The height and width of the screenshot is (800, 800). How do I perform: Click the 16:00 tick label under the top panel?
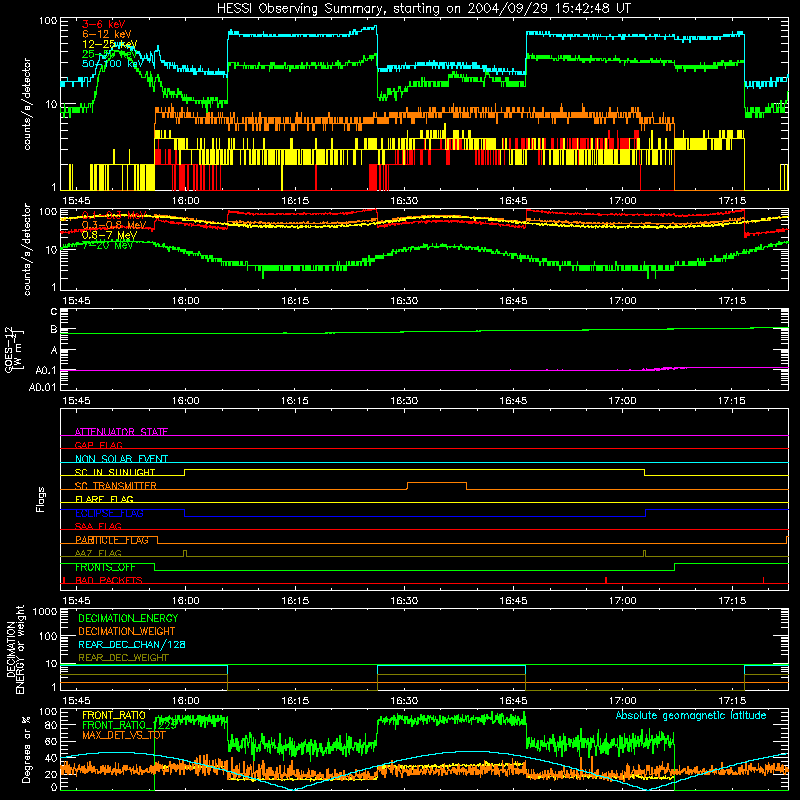(186, 201)
